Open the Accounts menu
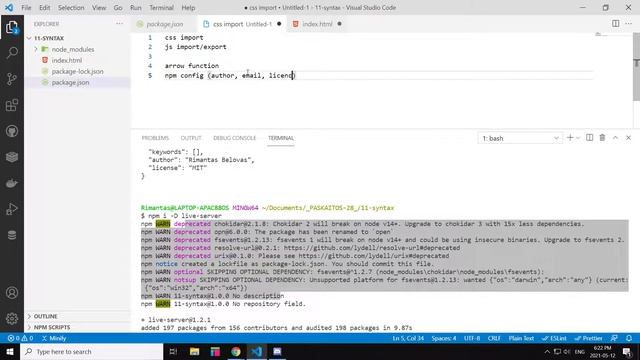Viewport: 640px width, 360px height. click(x=12, y=293)
